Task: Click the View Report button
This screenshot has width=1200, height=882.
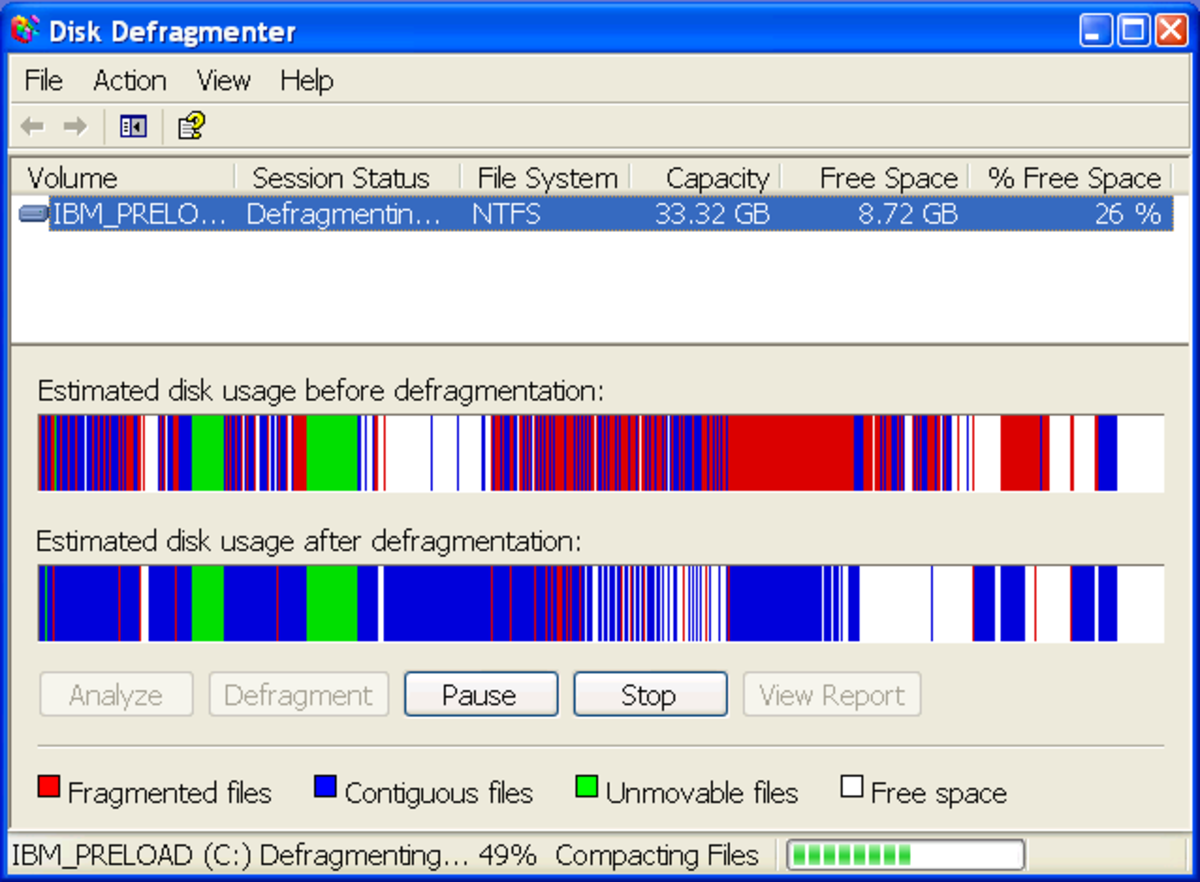Action: click(x=831, y=694)
